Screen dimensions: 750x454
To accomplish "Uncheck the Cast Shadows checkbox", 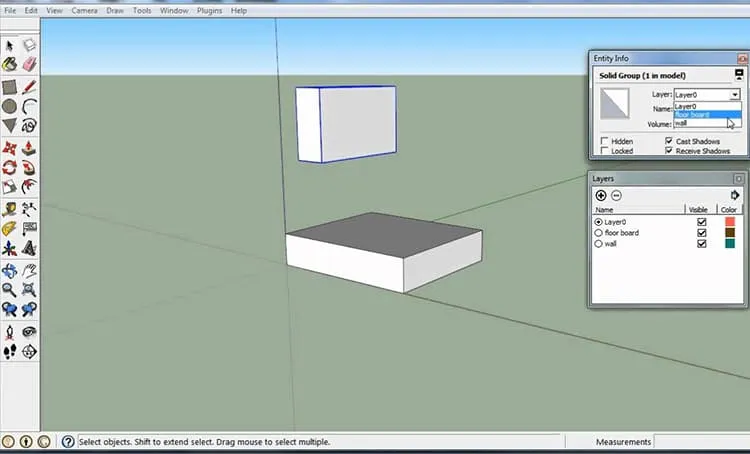I will (x=669, y=141).
